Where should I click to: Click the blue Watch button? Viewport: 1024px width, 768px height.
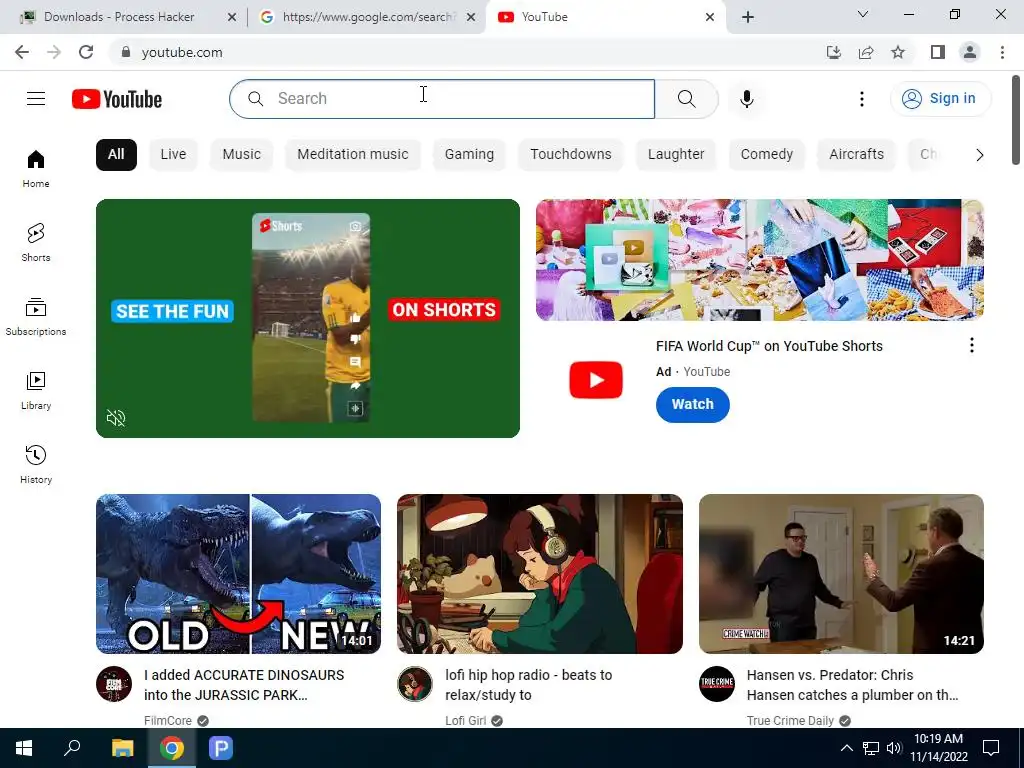(x=693, y=404)
